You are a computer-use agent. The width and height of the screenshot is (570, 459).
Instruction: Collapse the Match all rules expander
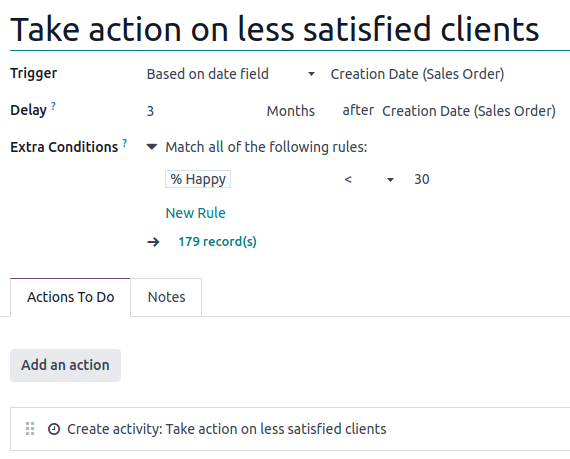point(152,147)
